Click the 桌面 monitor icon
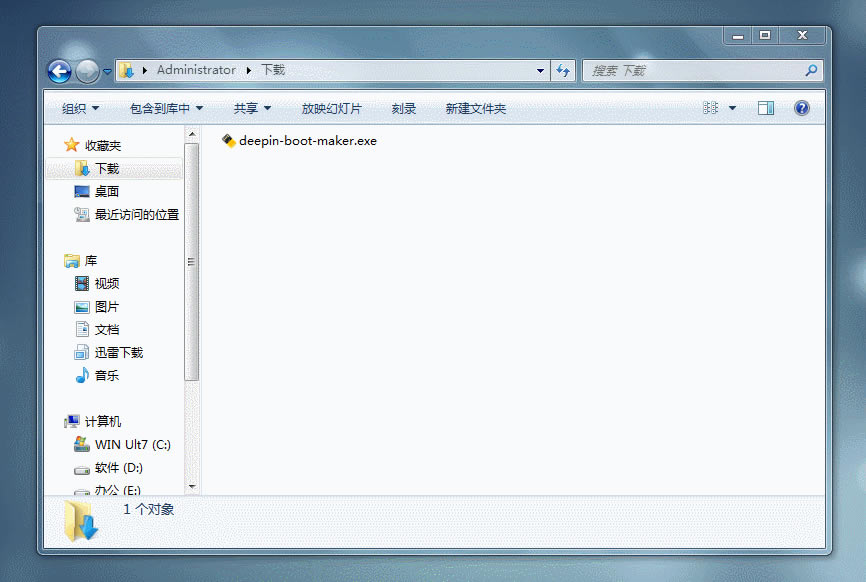This screenshot has width=866, height=582. [x=82, y=192]
